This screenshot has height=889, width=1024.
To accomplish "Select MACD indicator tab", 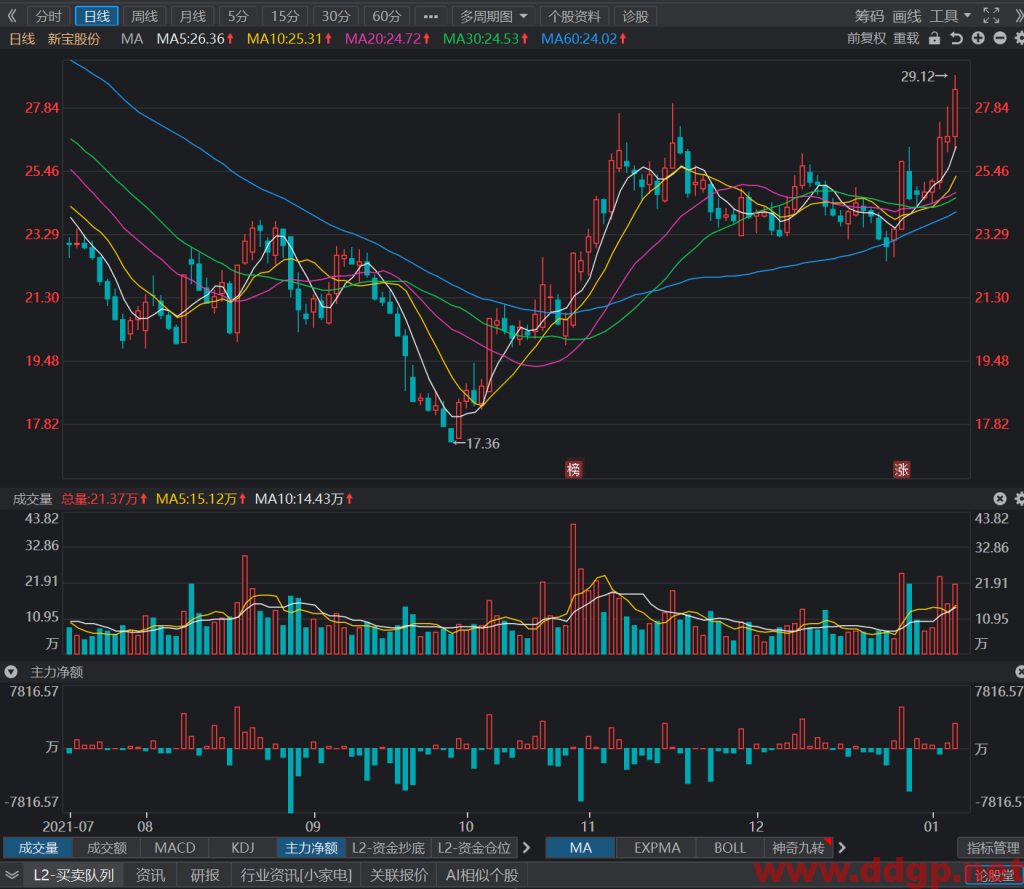I will (174, 848).
